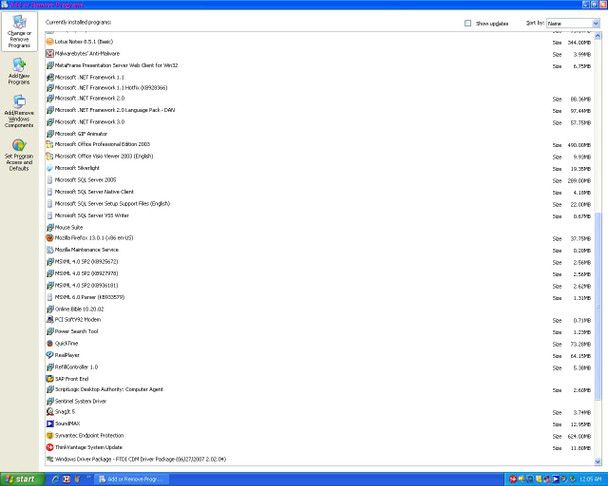
Task: Open Set Program Access and Defaults
Action: click(19, 155)
